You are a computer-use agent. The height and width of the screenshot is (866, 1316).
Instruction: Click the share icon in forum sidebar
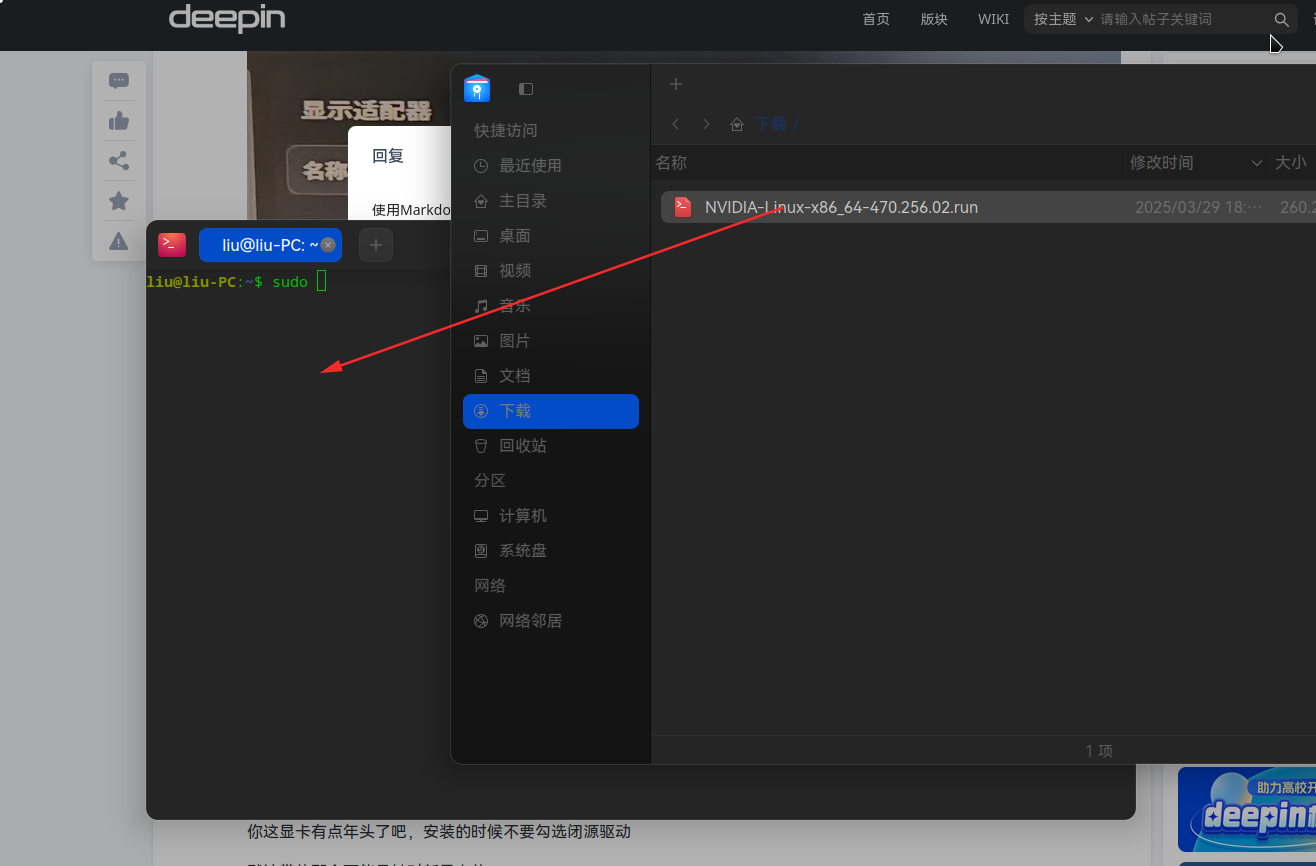pos(119,161)
